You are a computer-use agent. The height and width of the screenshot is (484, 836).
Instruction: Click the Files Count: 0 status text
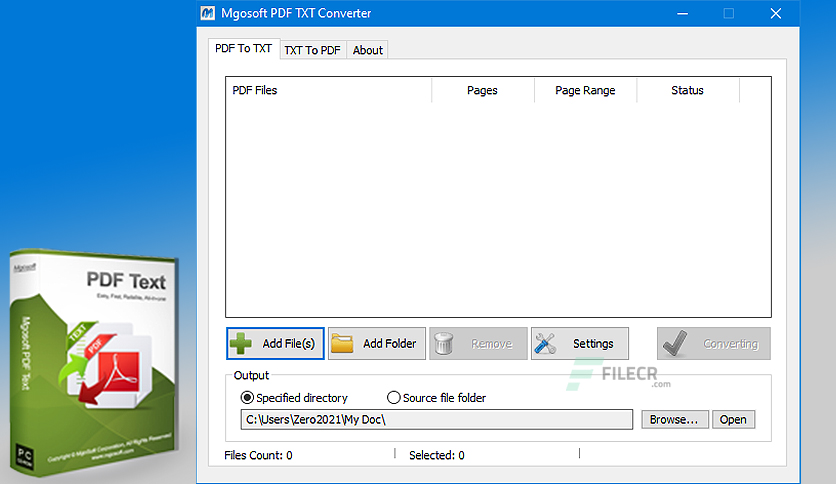(x=259, y=455)
